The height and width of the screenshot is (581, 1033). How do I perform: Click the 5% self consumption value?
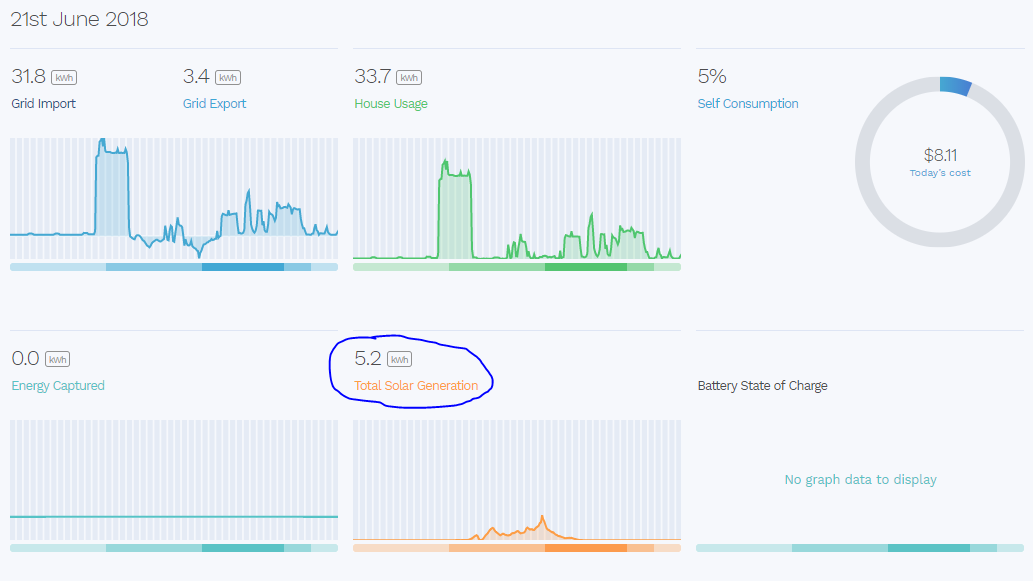click(x=712, y=76)
